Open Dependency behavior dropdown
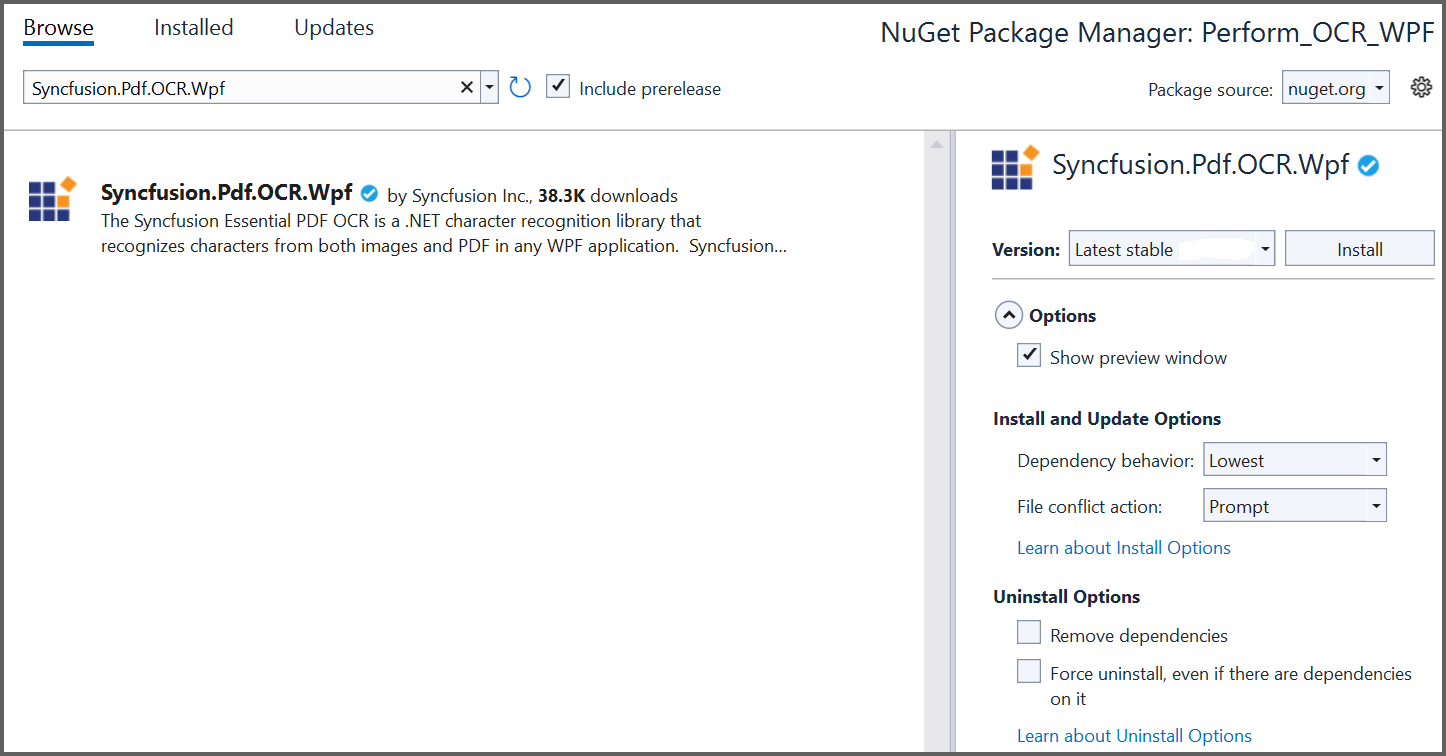 (x=1295, y=460)
